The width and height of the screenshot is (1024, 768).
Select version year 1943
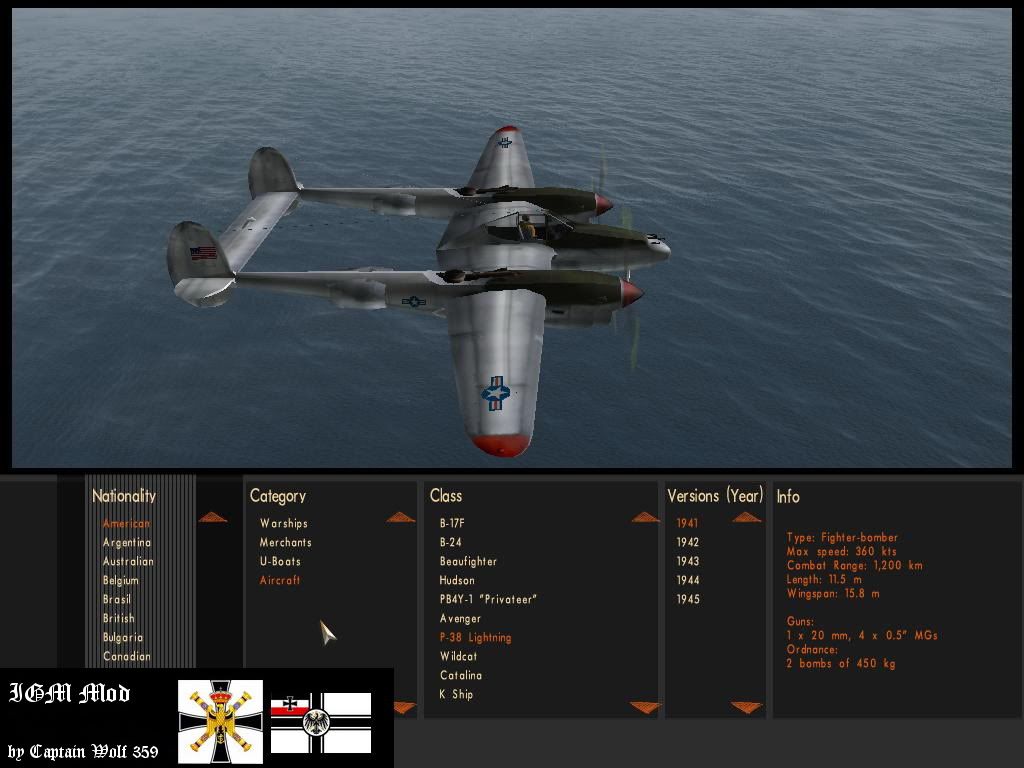(688, 561)
